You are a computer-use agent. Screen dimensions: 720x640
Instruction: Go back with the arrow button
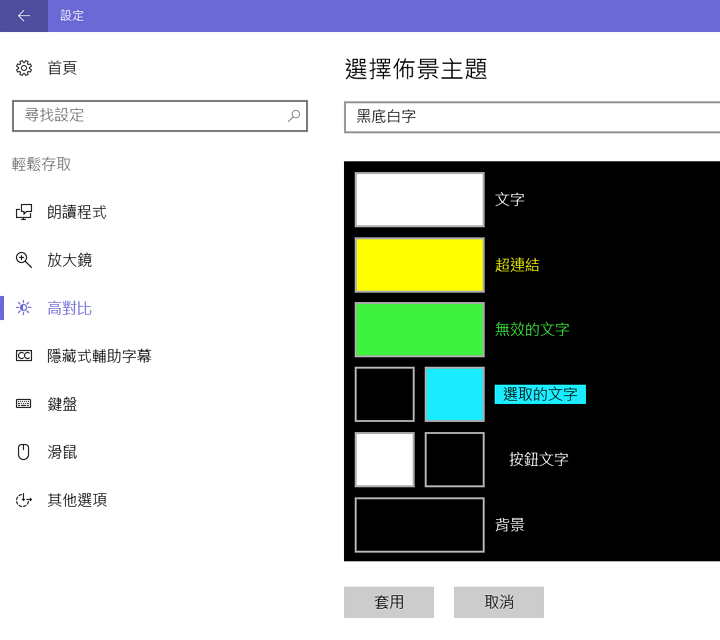[23, 16]
